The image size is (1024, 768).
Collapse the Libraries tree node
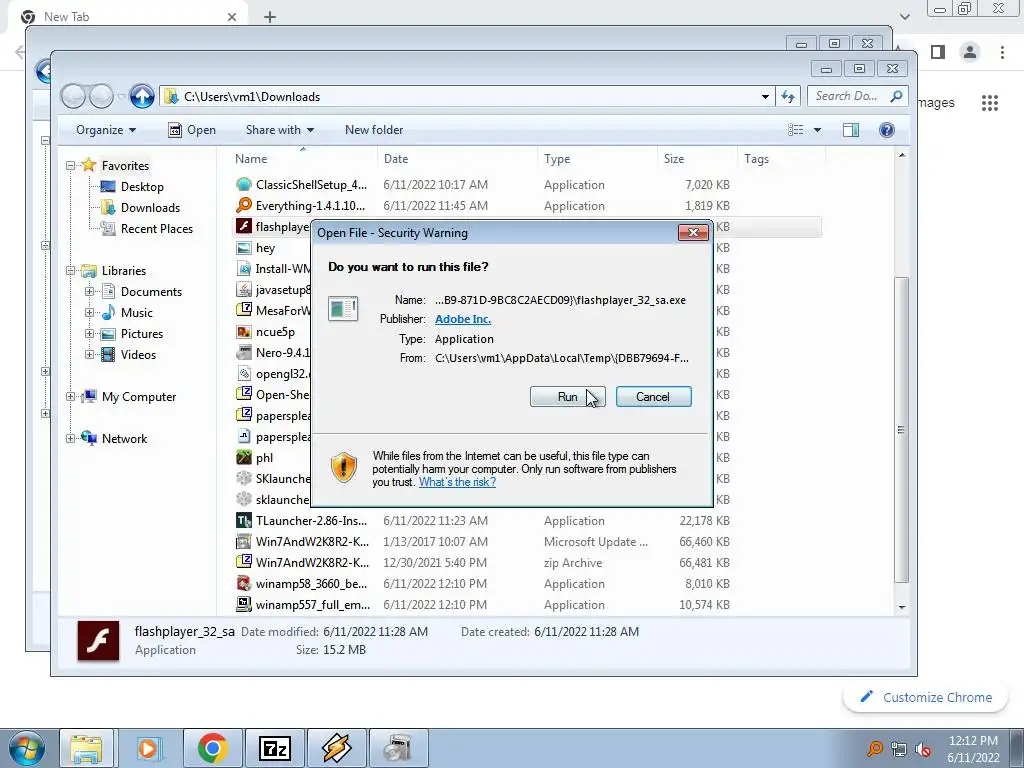pyautogui.click(x=71, y=270)
